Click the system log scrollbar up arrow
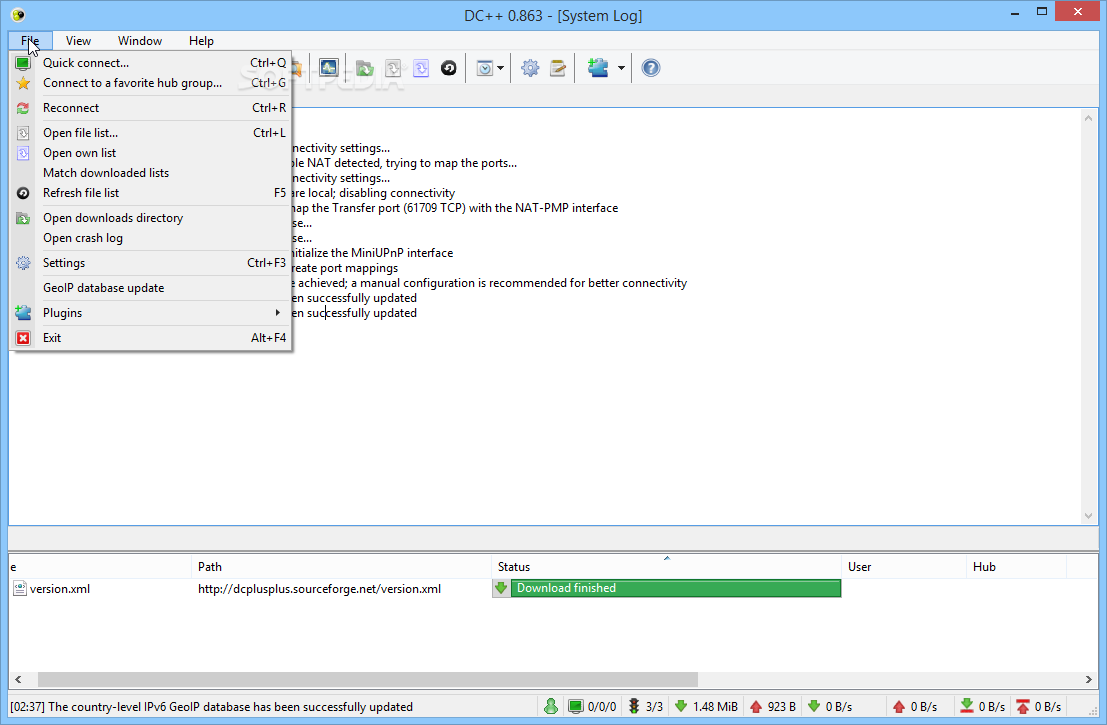Viewport: 1107px width, 725px height. [x=1088, y=119]
